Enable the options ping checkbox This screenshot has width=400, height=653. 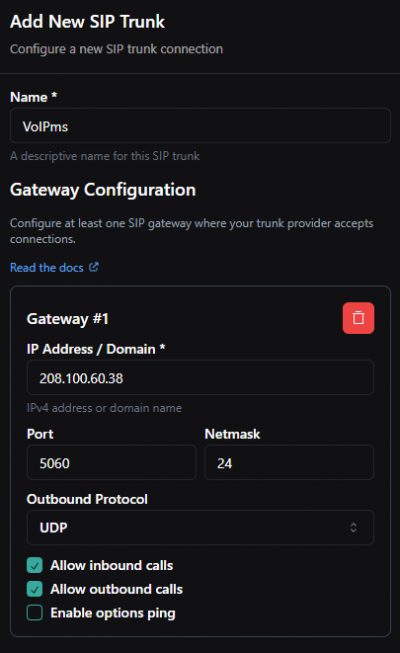tap(35, 613)
